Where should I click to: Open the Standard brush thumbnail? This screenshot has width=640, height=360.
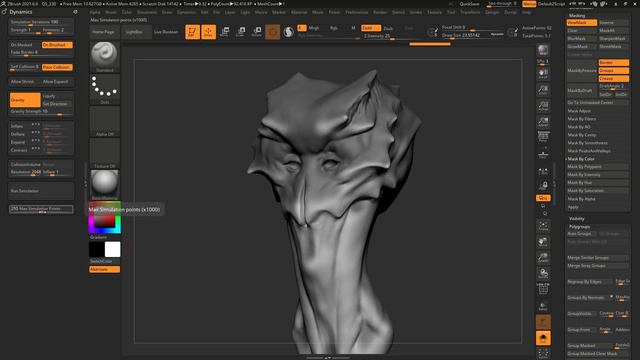[x=104, y=56]
